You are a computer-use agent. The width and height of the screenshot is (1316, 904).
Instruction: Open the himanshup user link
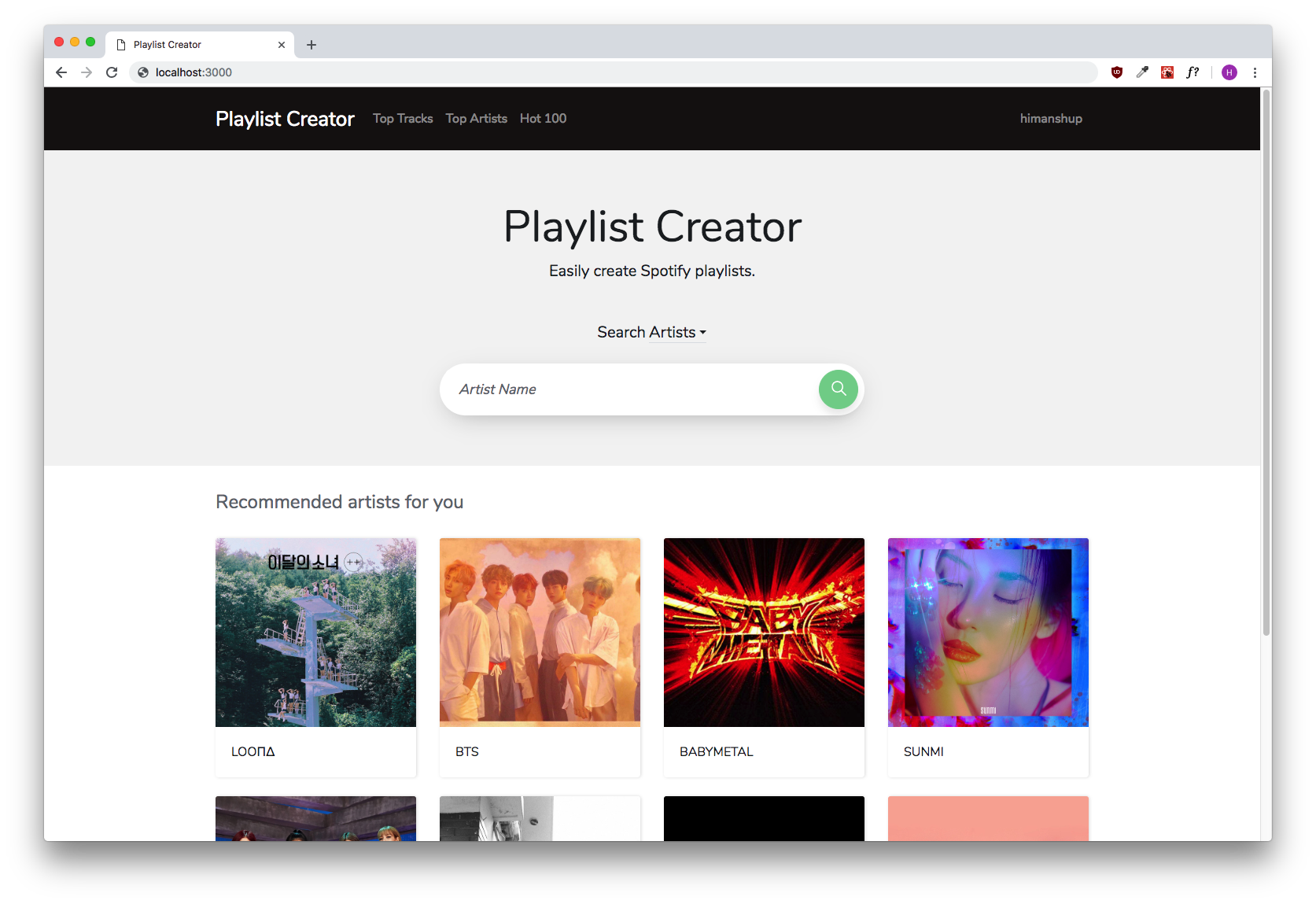[x=1051, y=118]
